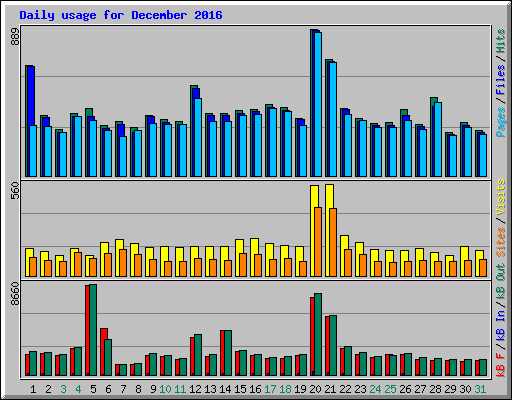
Task: Click the cyan pages bar for day 31
Action: pos(483,155)
